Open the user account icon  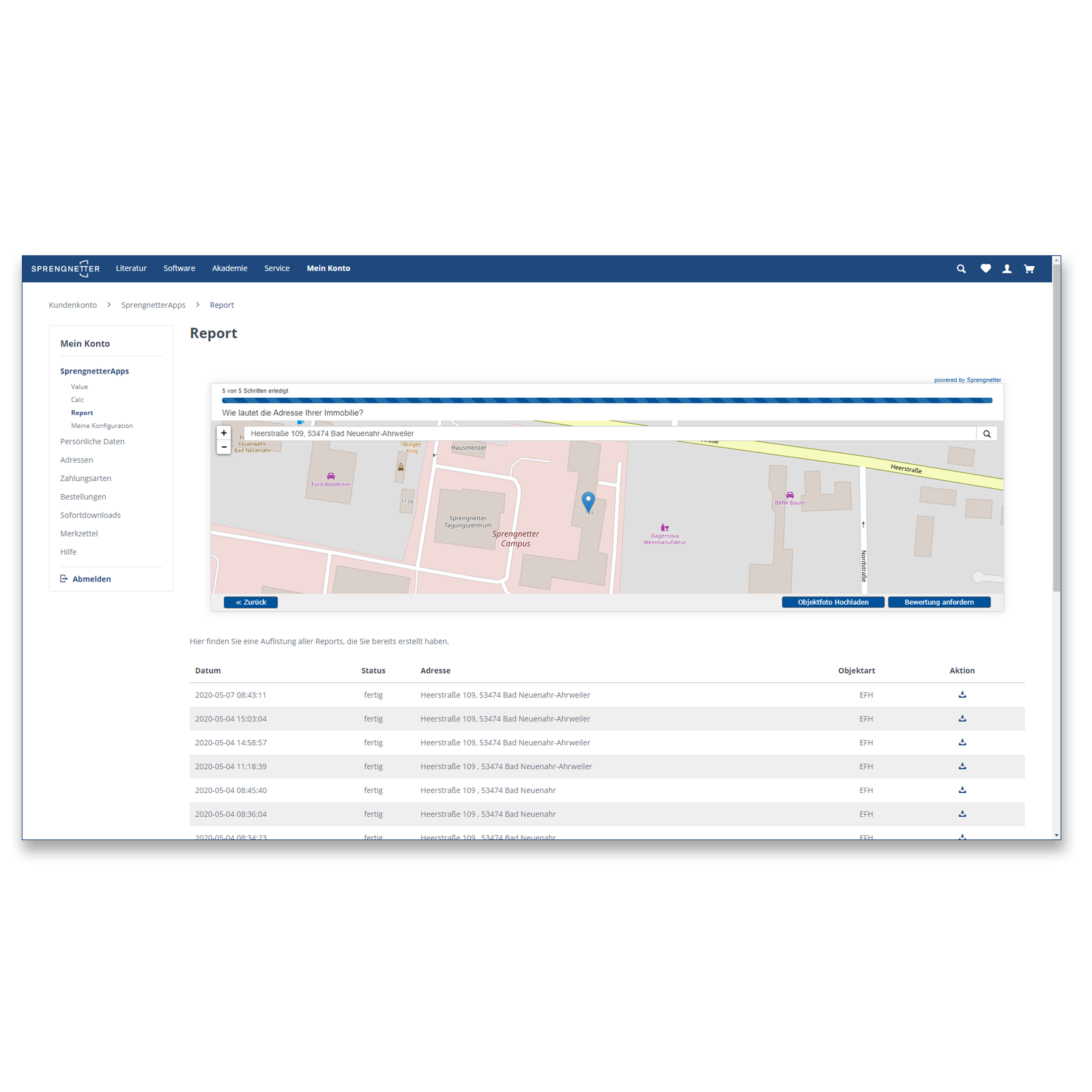pos(1007,269)
